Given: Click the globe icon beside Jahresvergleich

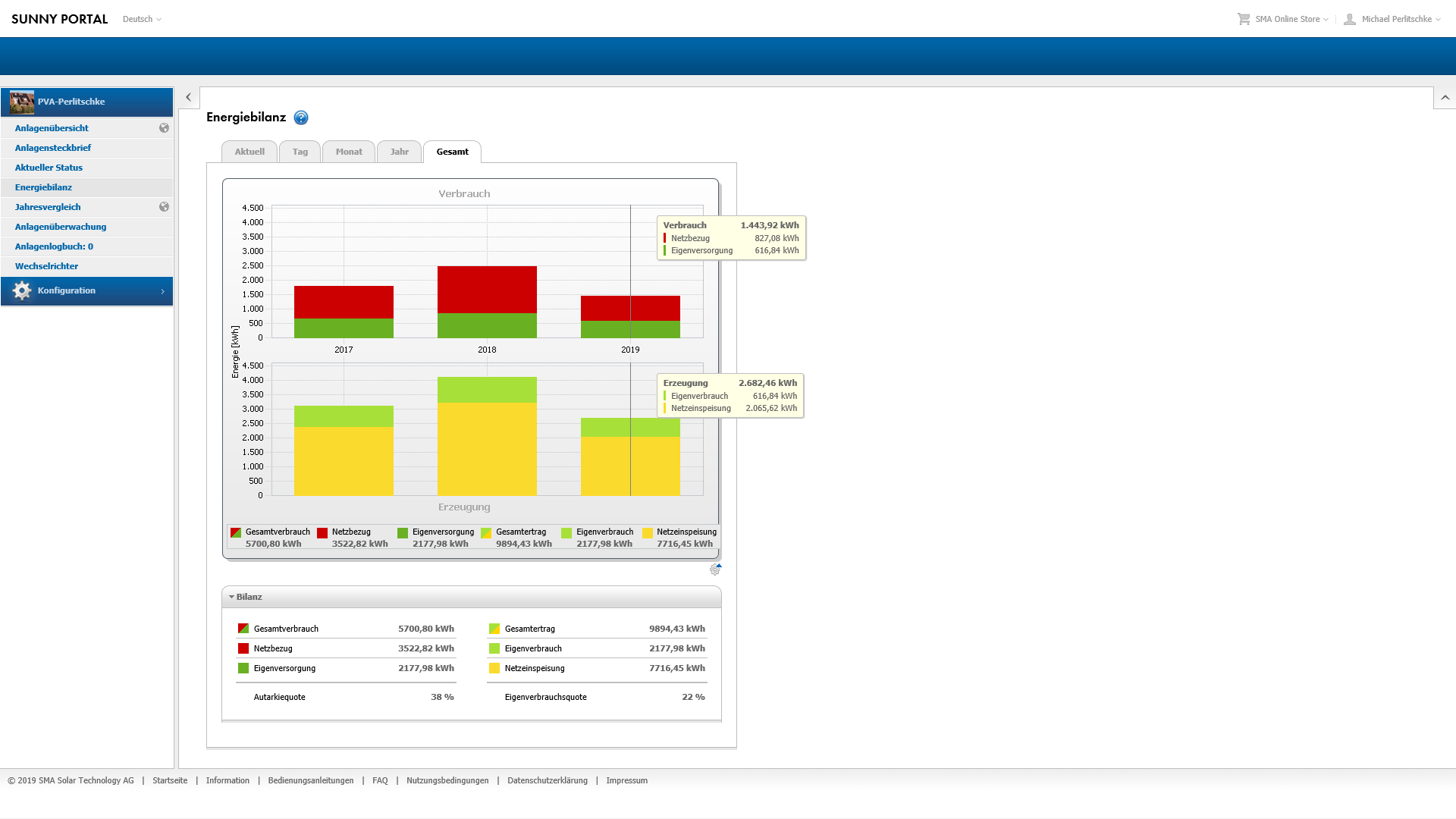Looking at the screenshot, I should pos(164,207).
